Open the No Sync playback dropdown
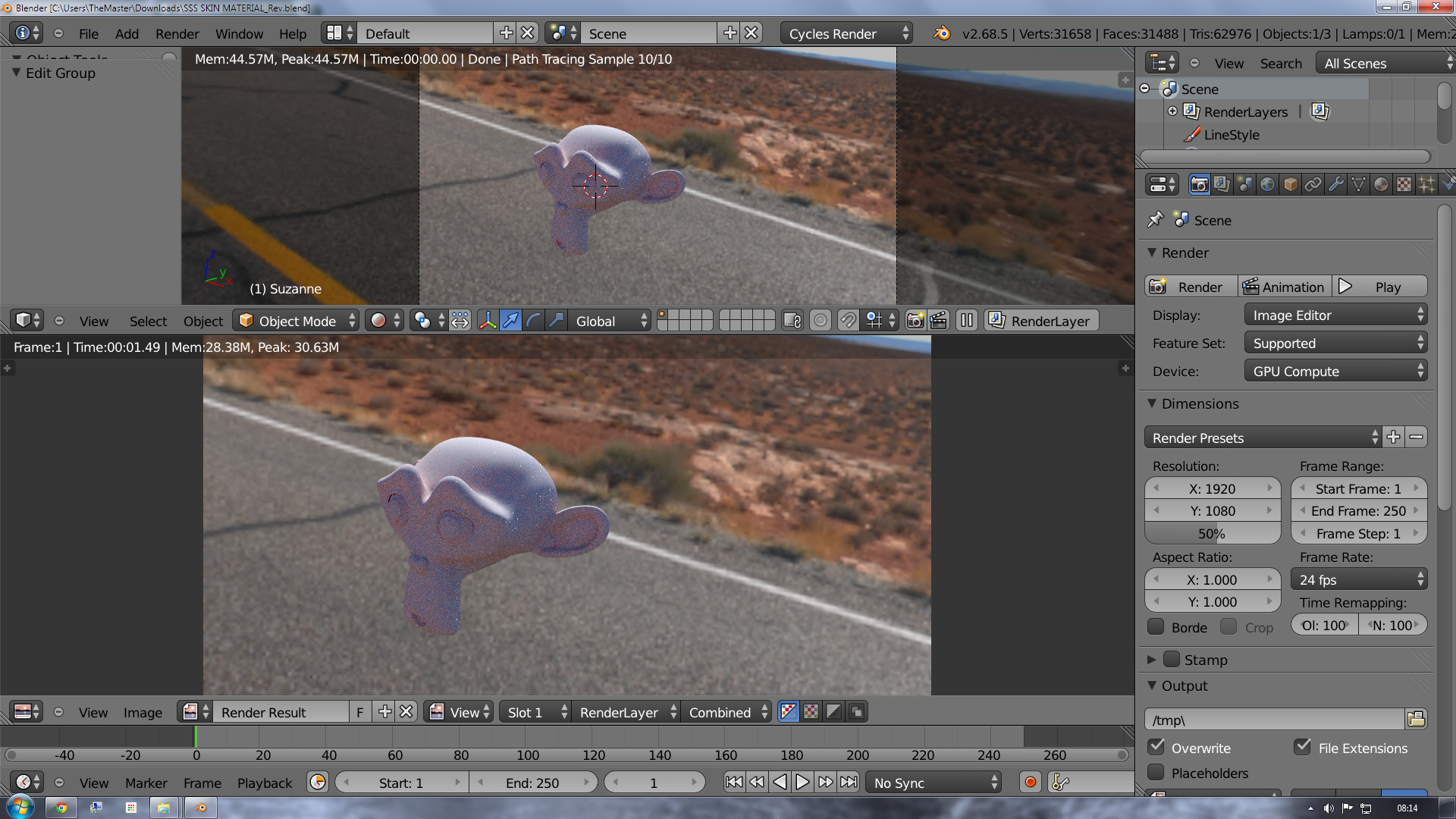This screenshot has width=1456, height=819. pyautogui.click(x=934, y=783)
